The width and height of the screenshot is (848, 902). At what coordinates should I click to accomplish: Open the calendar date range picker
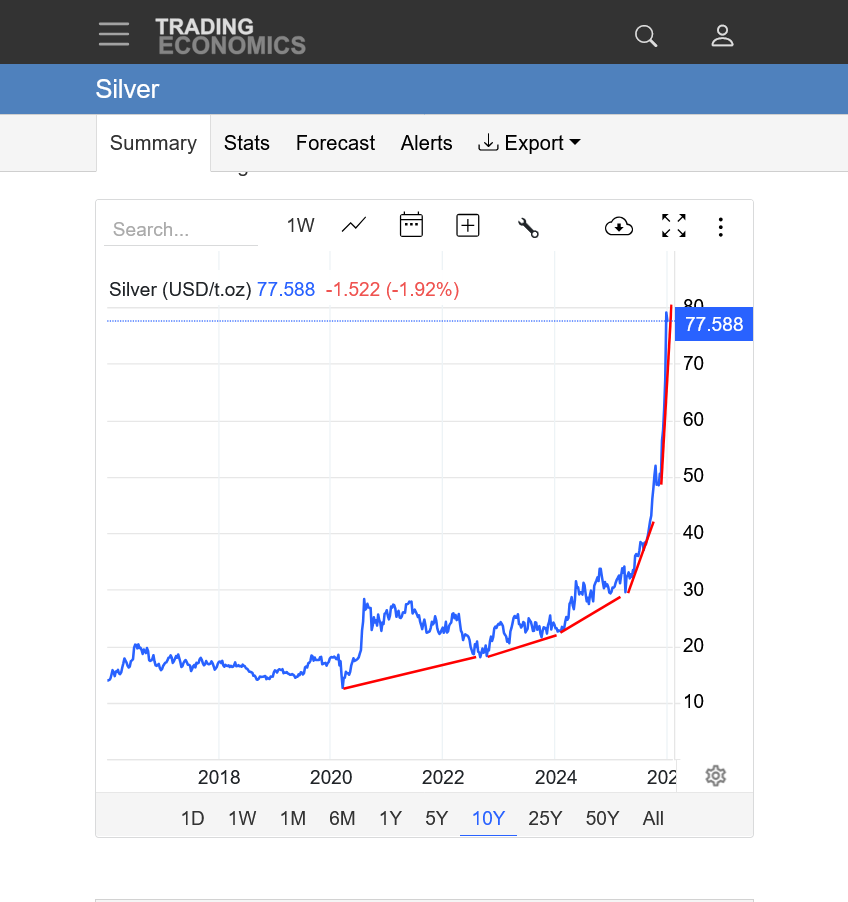(411, 225)
